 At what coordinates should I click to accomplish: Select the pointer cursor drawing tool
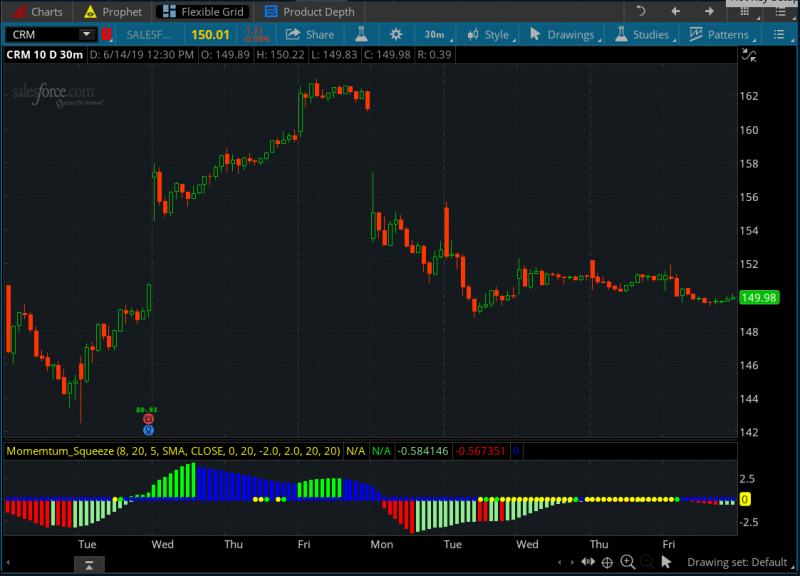pos(667,562)
